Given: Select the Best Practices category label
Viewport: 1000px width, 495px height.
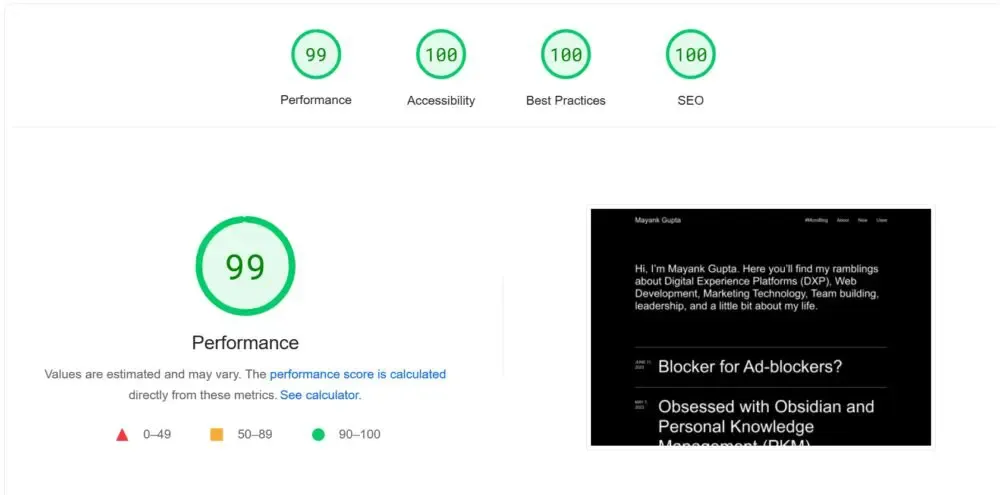Looking at the screenshot, I should click(x=566, y=101).
